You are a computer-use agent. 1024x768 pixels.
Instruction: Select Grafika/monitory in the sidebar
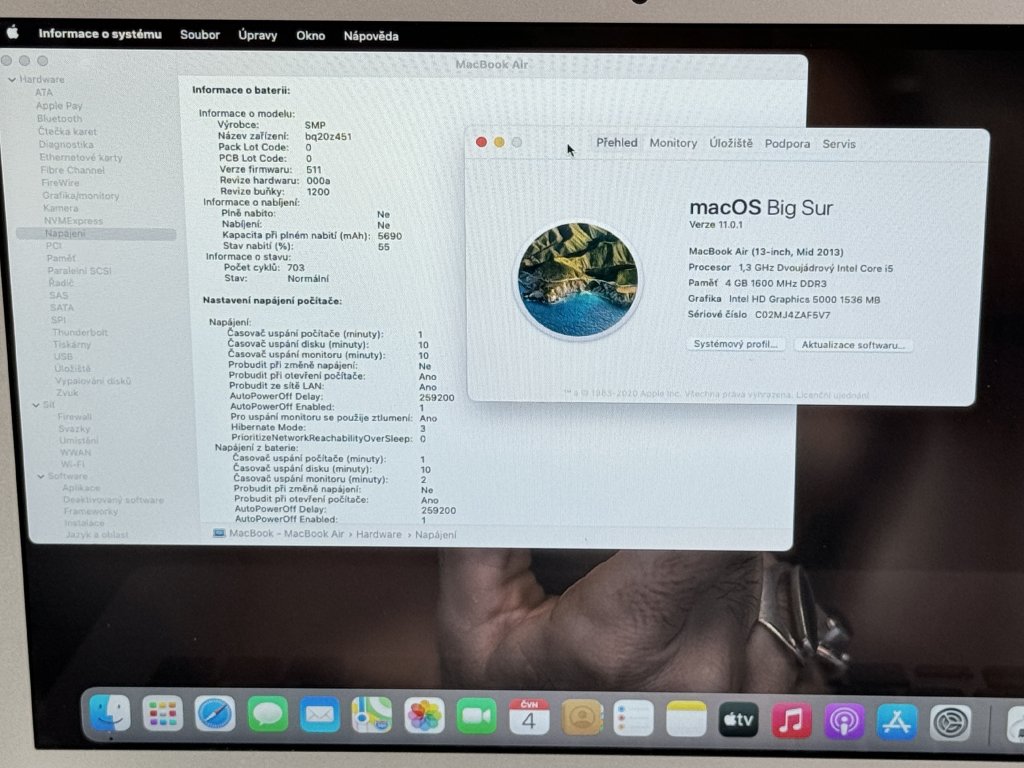pos(80,195)
